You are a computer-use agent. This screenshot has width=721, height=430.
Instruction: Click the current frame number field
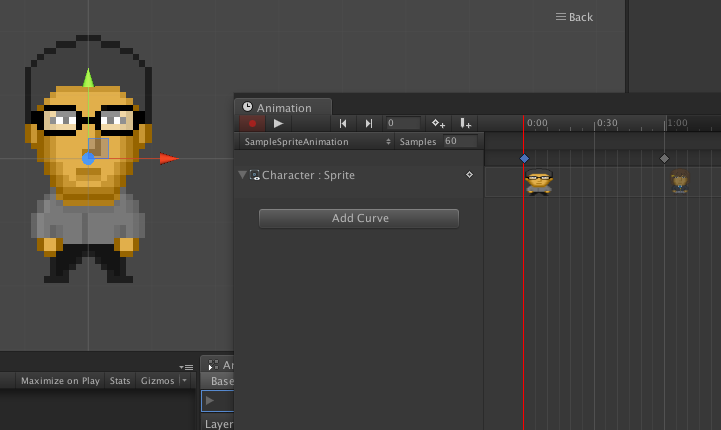[403, 123]
